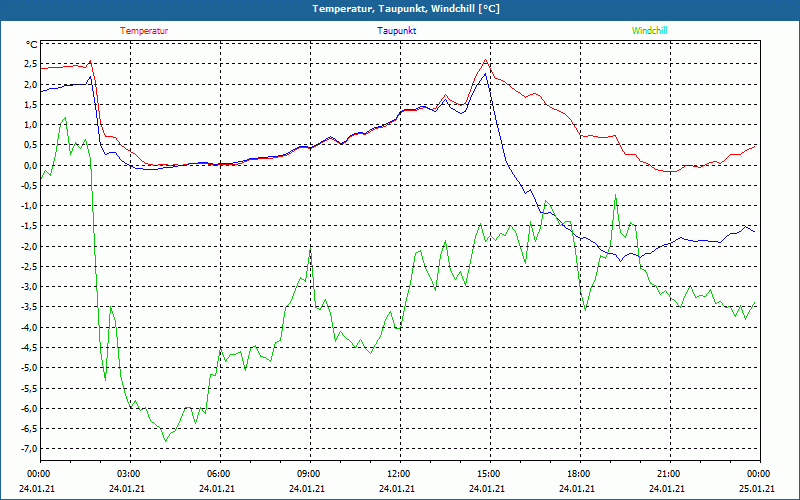800x500 pixels.
Task: Click the 21:00 time axis label
Action: 669,474
